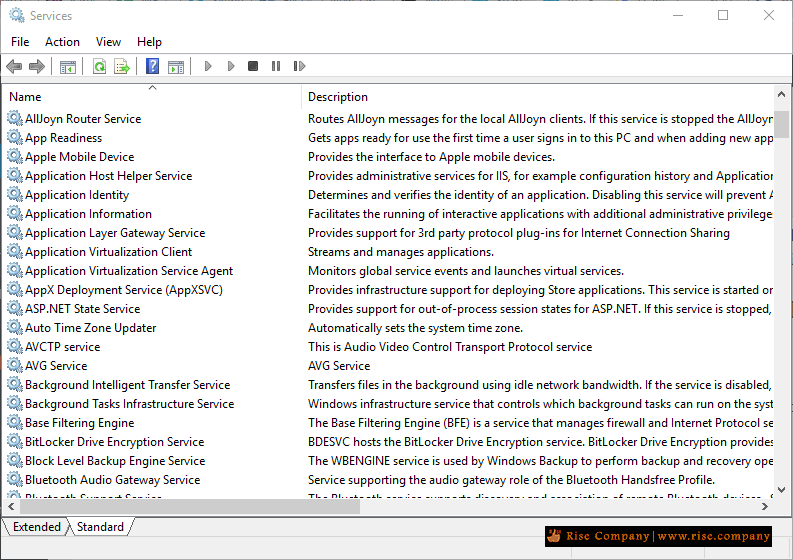Click the vertical scrollbar thumb
Viewport: 793px width, 560px height.
(781, 124)
